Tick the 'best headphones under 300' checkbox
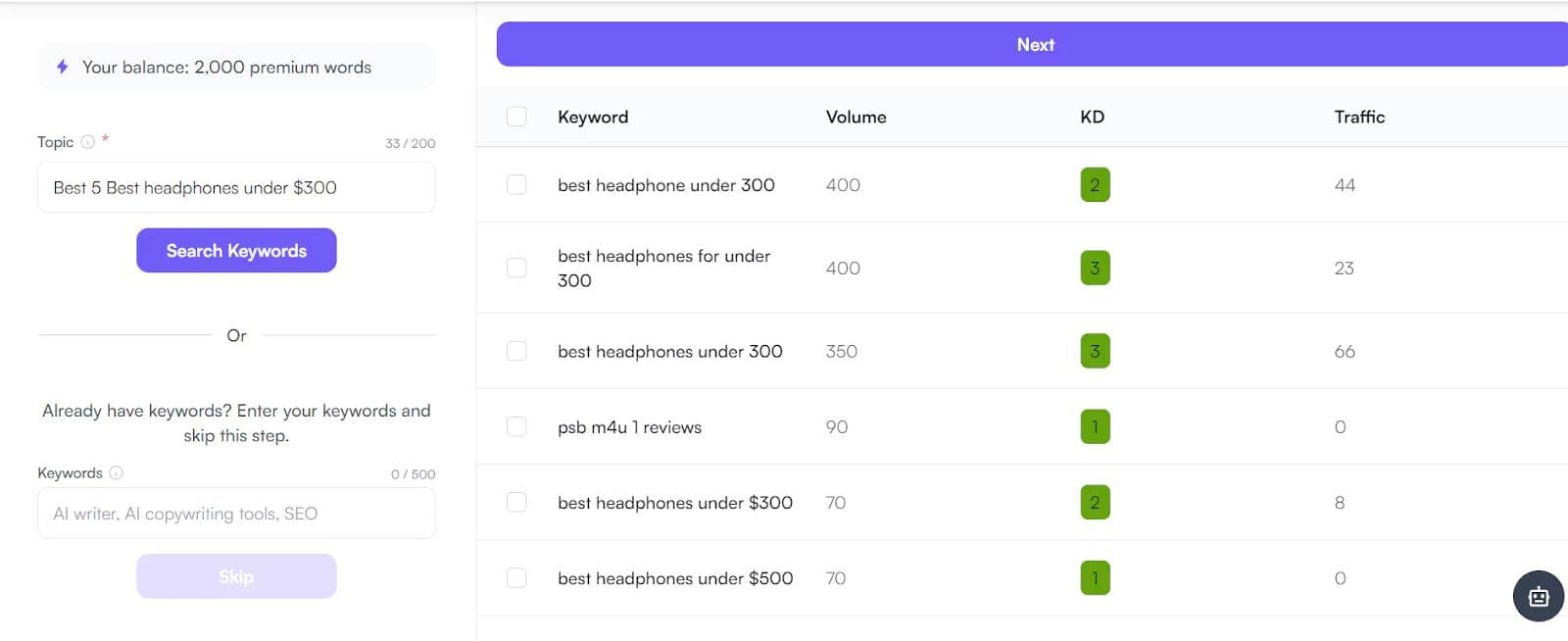The image size is (1568, 641). (516, 351)
